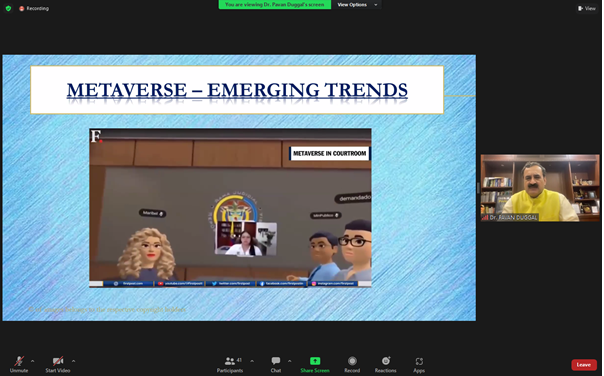
Task: Click the instagram.com link in video footer
Action: 333,284
